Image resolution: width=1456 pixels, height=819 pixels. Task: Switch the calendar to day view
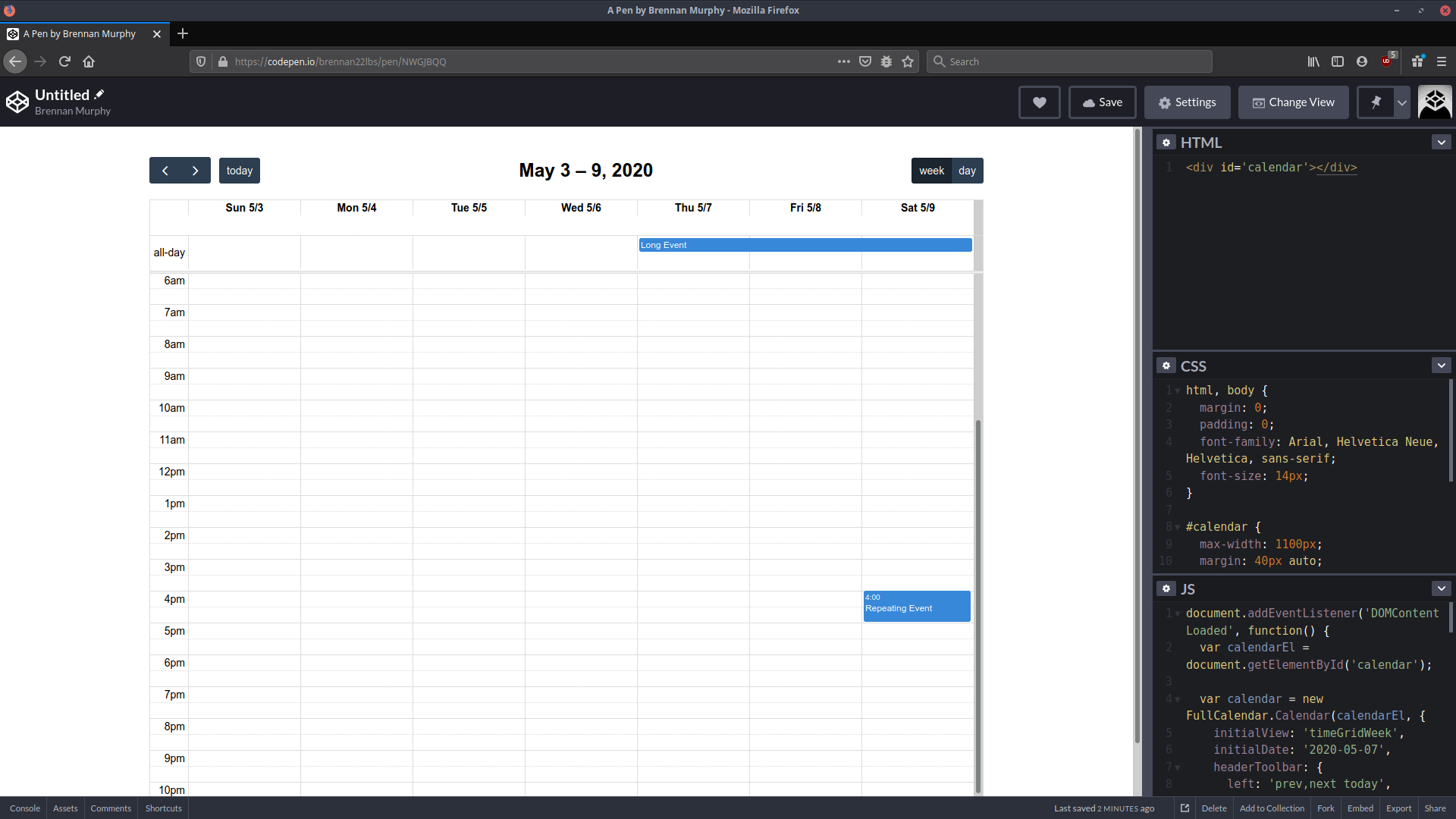tap(967, 171)
